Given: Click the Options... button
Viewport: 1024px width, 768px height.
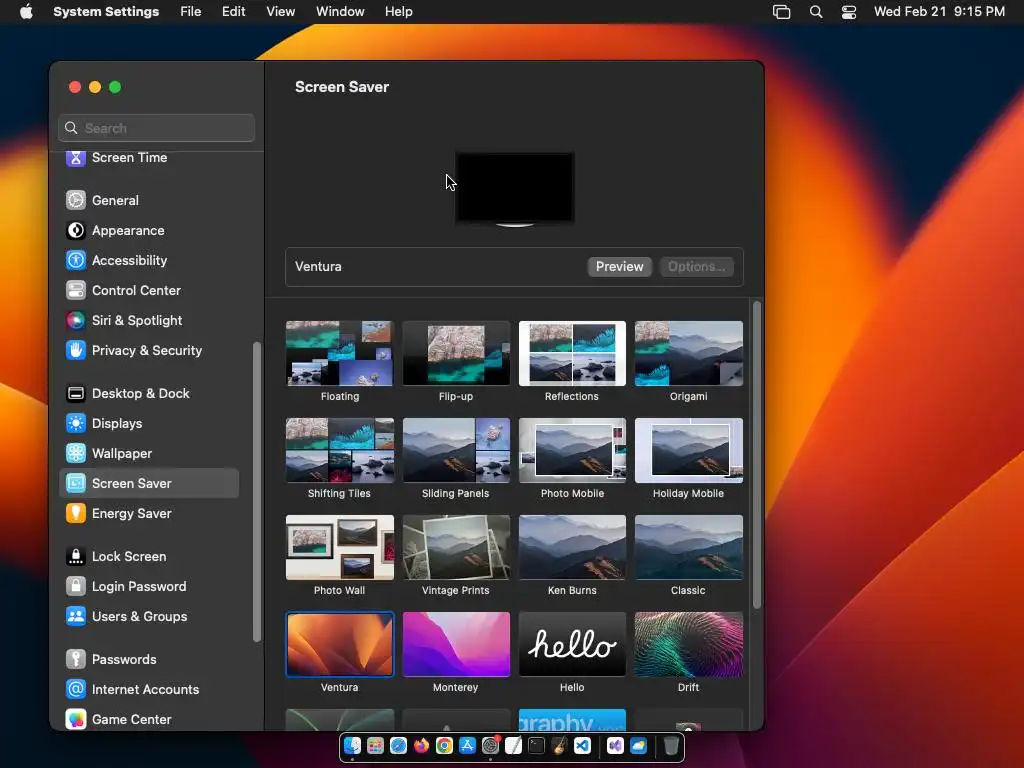Looking at the screenshot, I should tap(696, 266).
